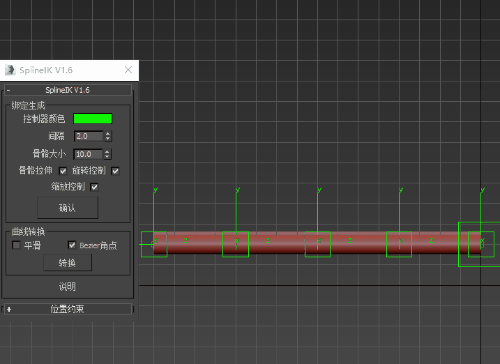Open the 说明 info button
500x364 pixels.
point(67,286)
